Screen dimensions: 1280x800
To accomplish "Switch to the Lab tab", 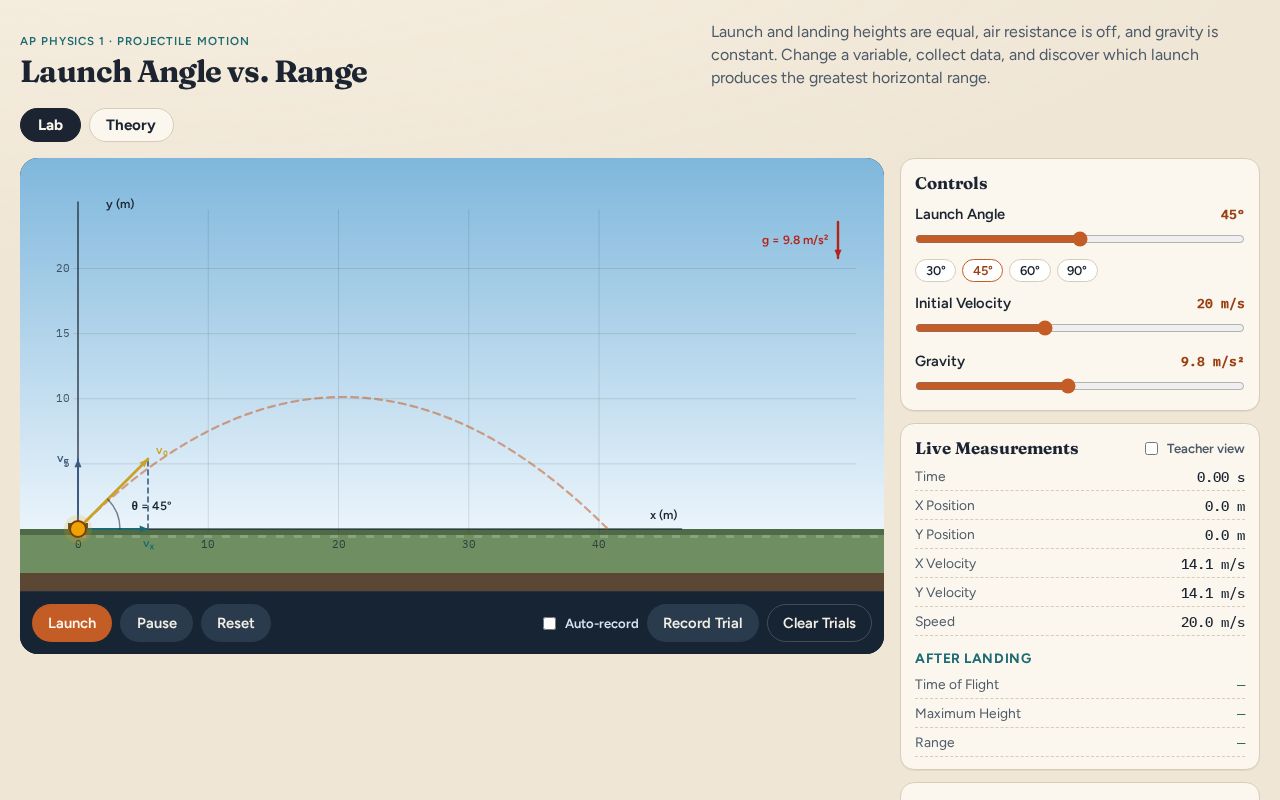I will [50, 125].
